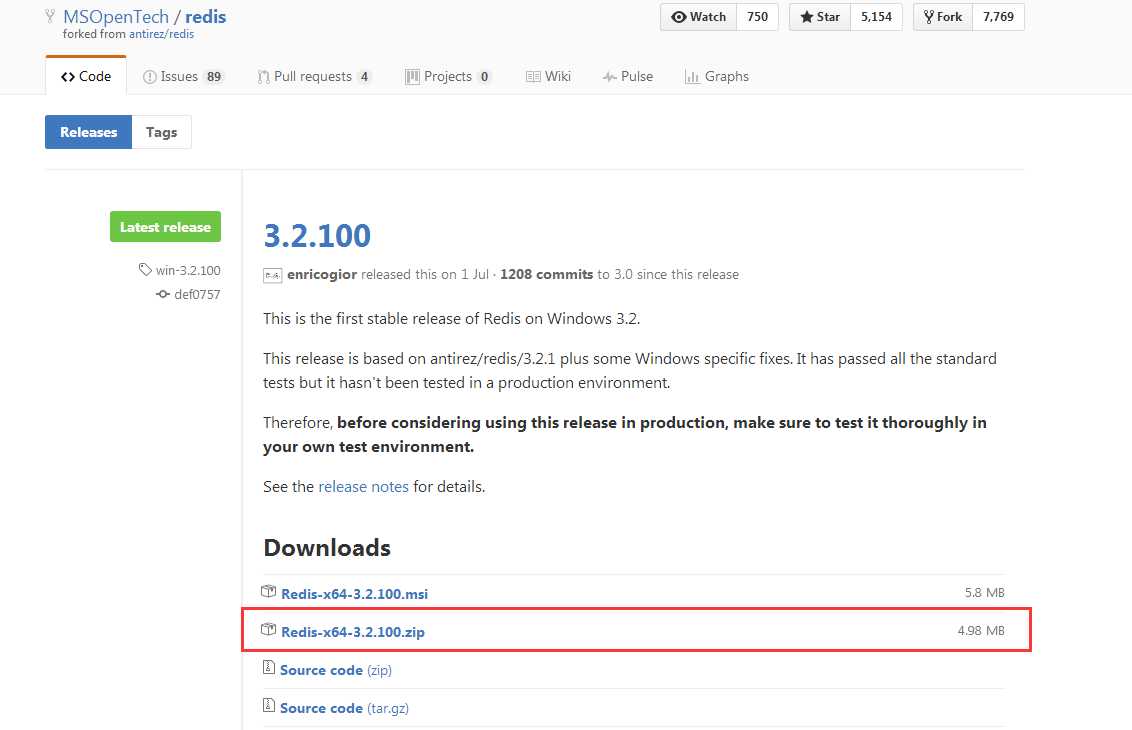Click the Watch button
The image size is (1132, 730).
(x=698, y=17)
